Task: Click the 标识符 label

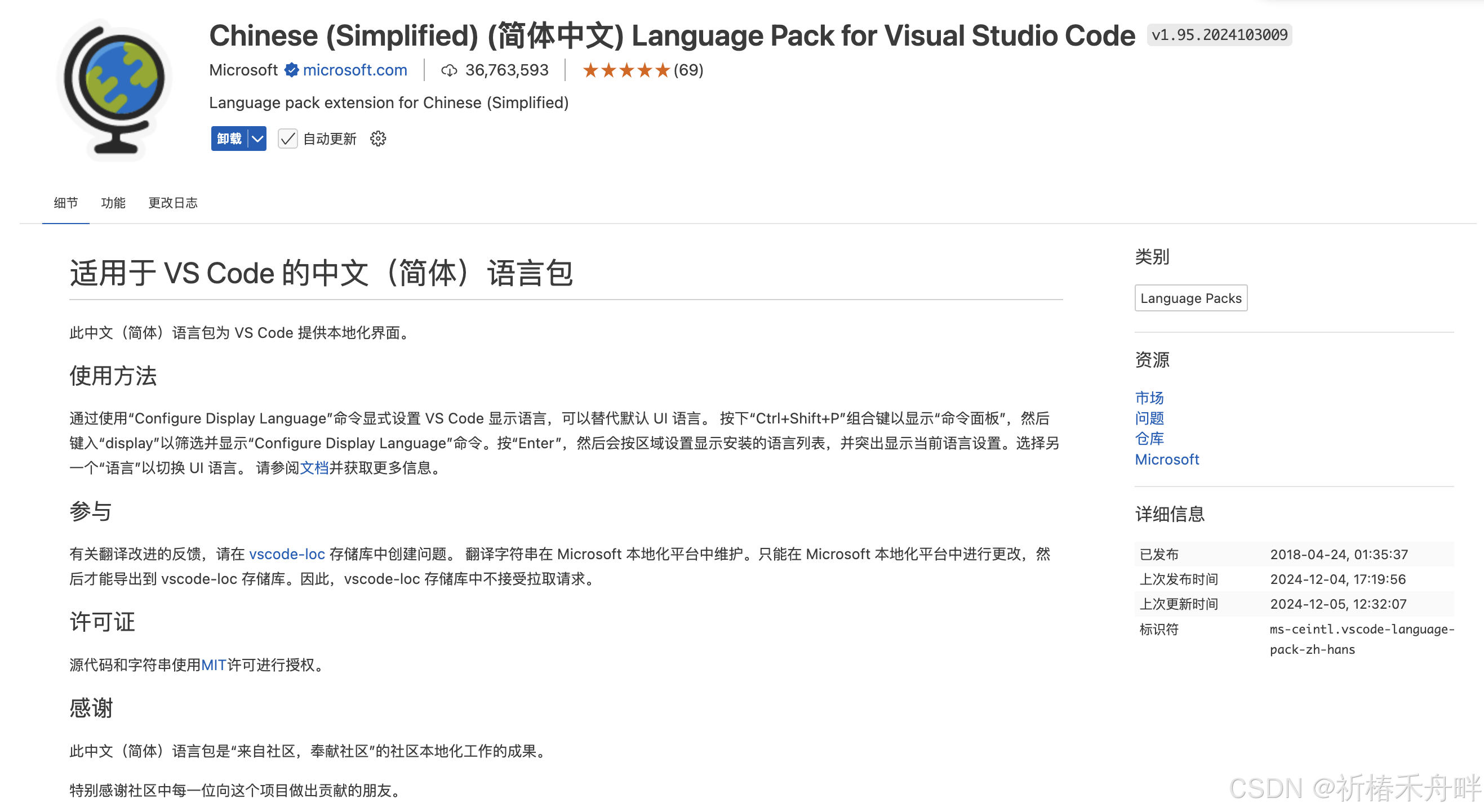Action: point(1159,630)
